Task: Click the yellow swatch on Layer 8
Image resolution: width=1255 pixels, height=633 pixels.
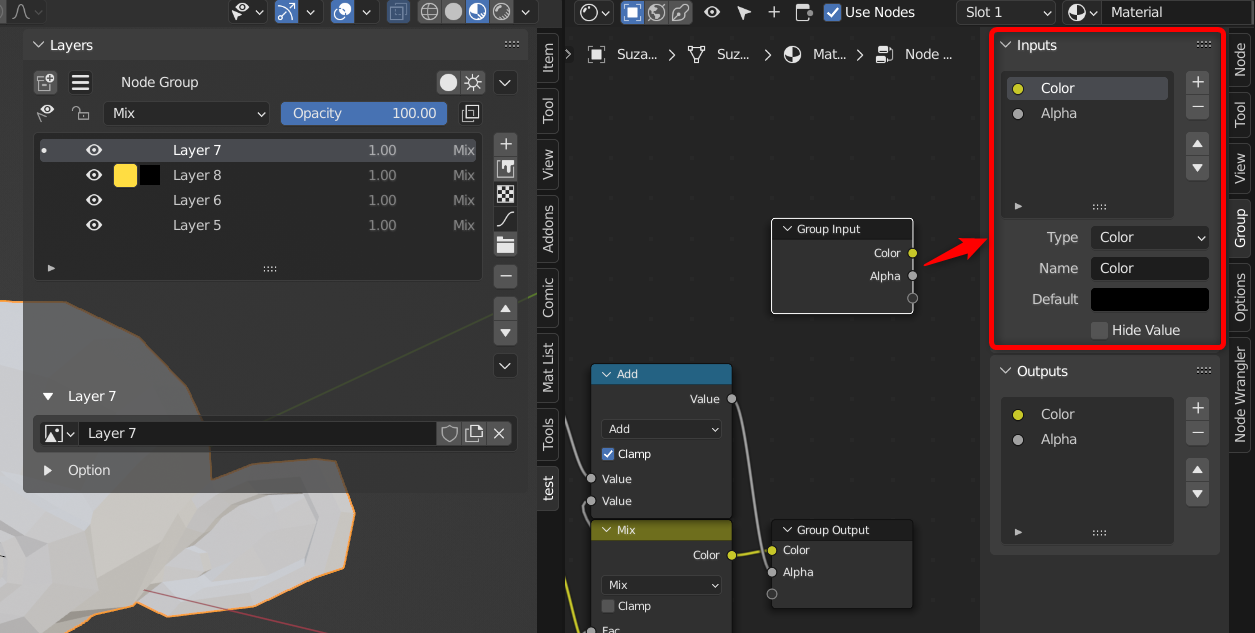Action: point(125,175)
